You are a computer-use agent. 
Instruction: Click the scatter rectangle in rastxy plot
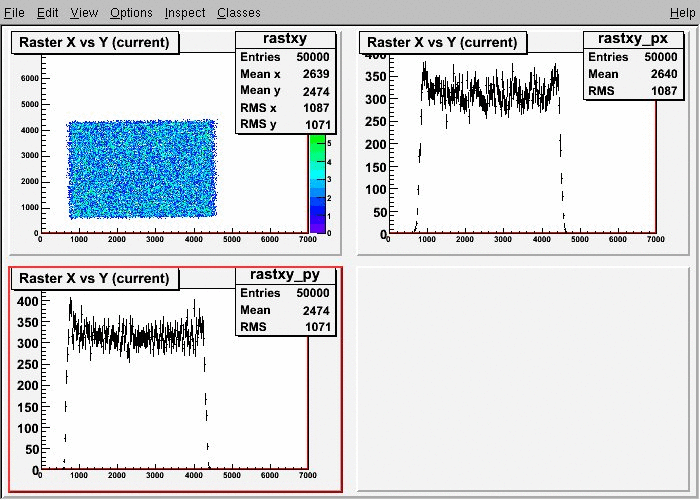tap(142, 170)
